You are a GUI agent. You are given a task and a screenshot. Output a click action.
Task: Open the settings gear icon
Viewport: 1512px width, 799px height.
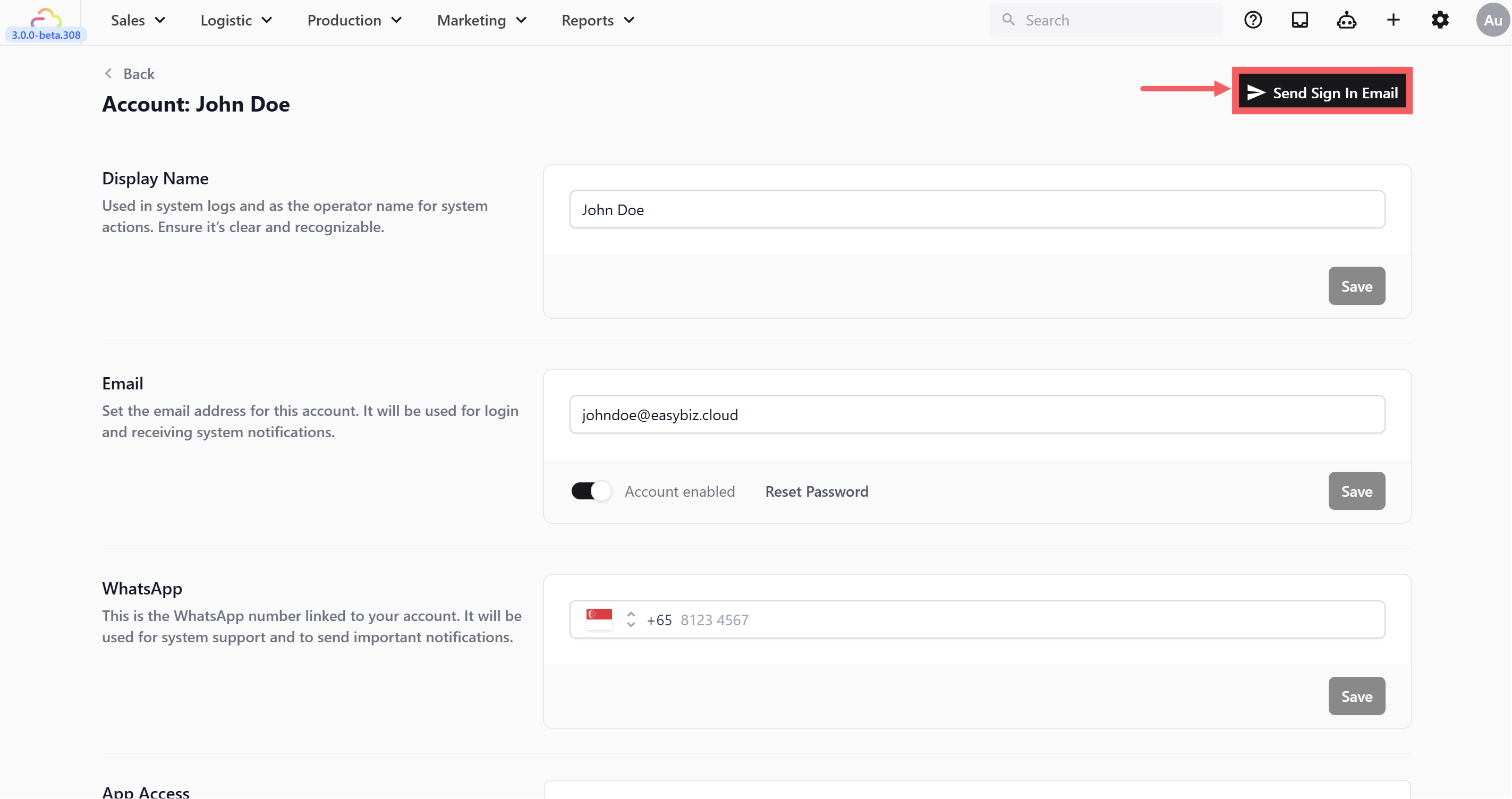(x=1440, y=20)
